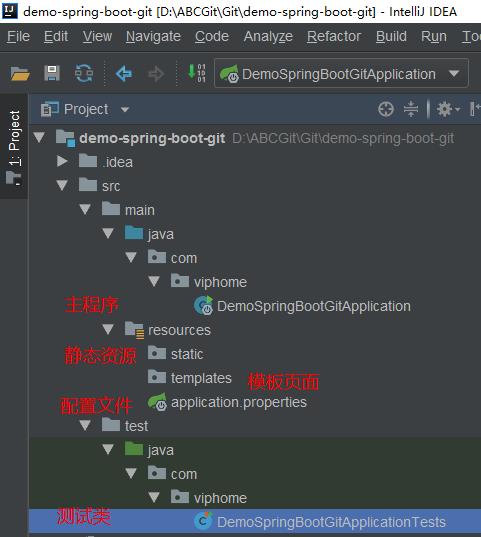Click the Collapse All icon in Project panel
481x537 pixels.
click(411, 110)
